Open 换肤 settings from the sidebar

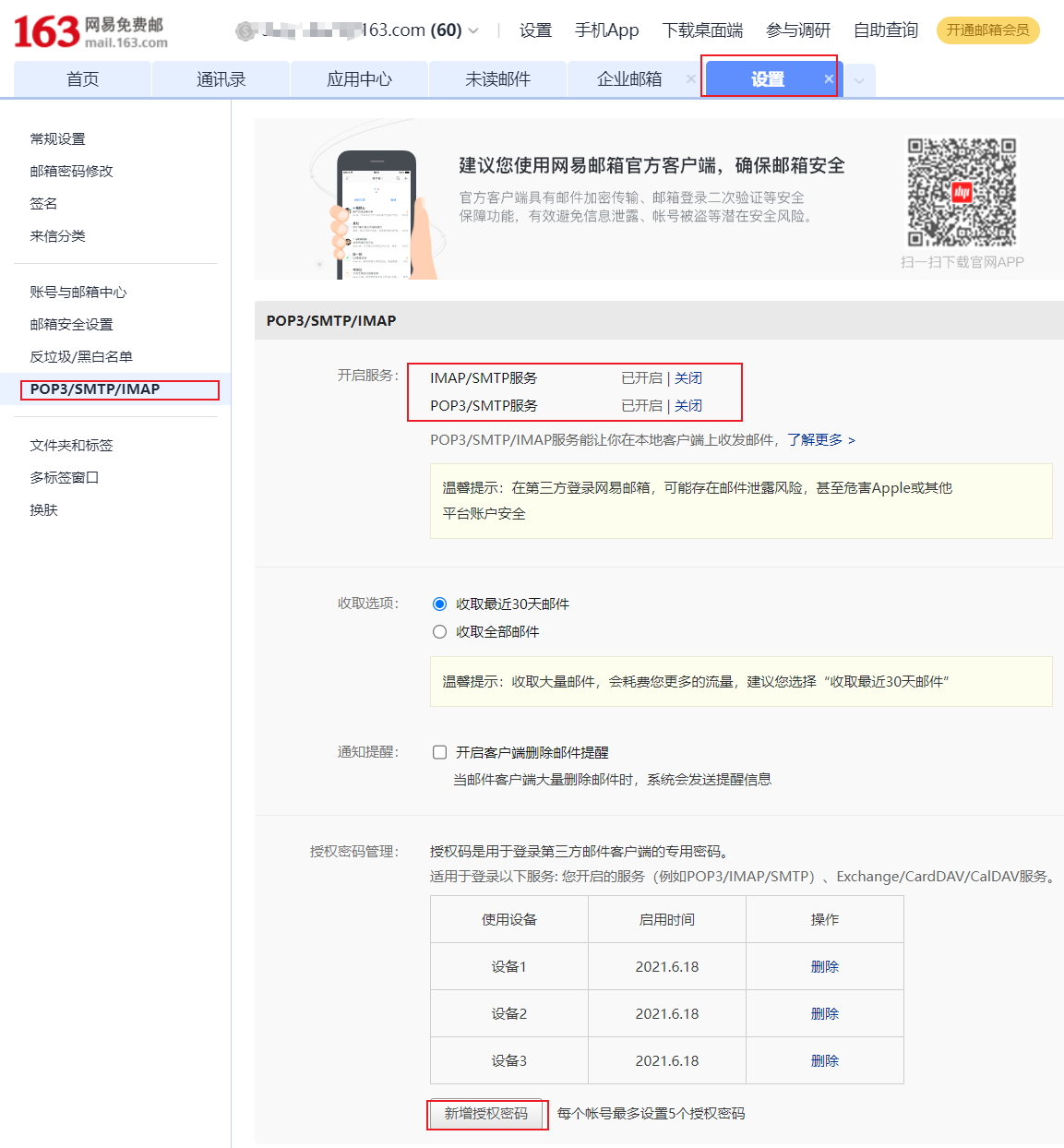[x=42, y=509]
